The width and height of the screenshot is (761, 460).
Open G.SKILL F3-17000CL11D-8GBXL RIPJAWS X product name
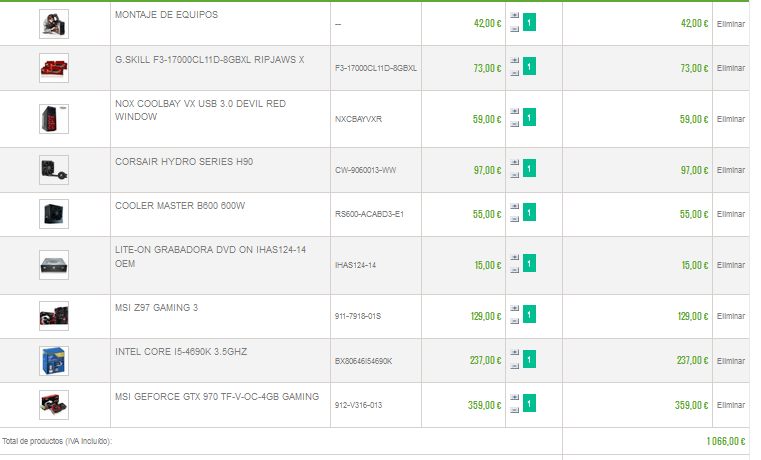pyautogui.click(x=210, y=60)
